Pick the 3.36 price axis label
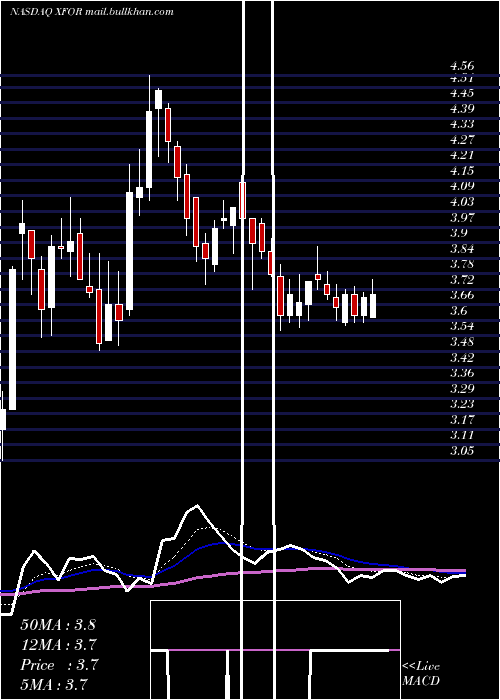This screenshot has width=500, height=700. [x=462, y=372]
